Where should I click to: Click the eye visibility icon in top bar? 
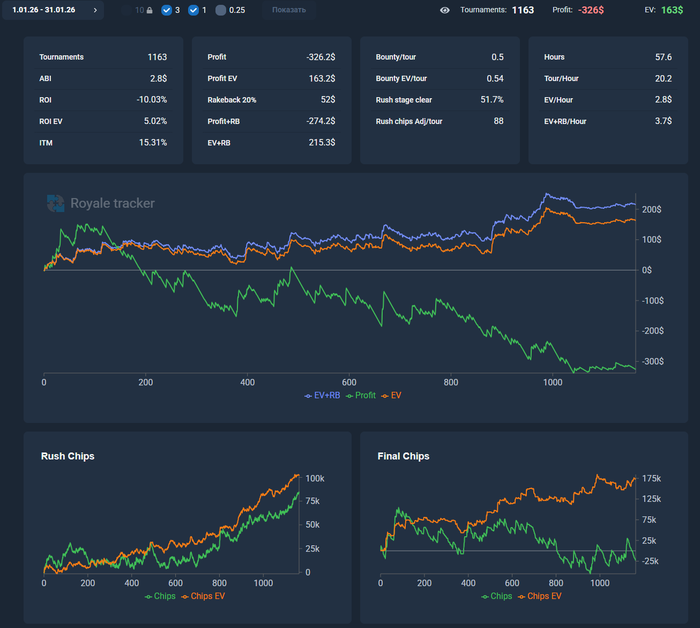pyautogui.click(x=445, y=10)
